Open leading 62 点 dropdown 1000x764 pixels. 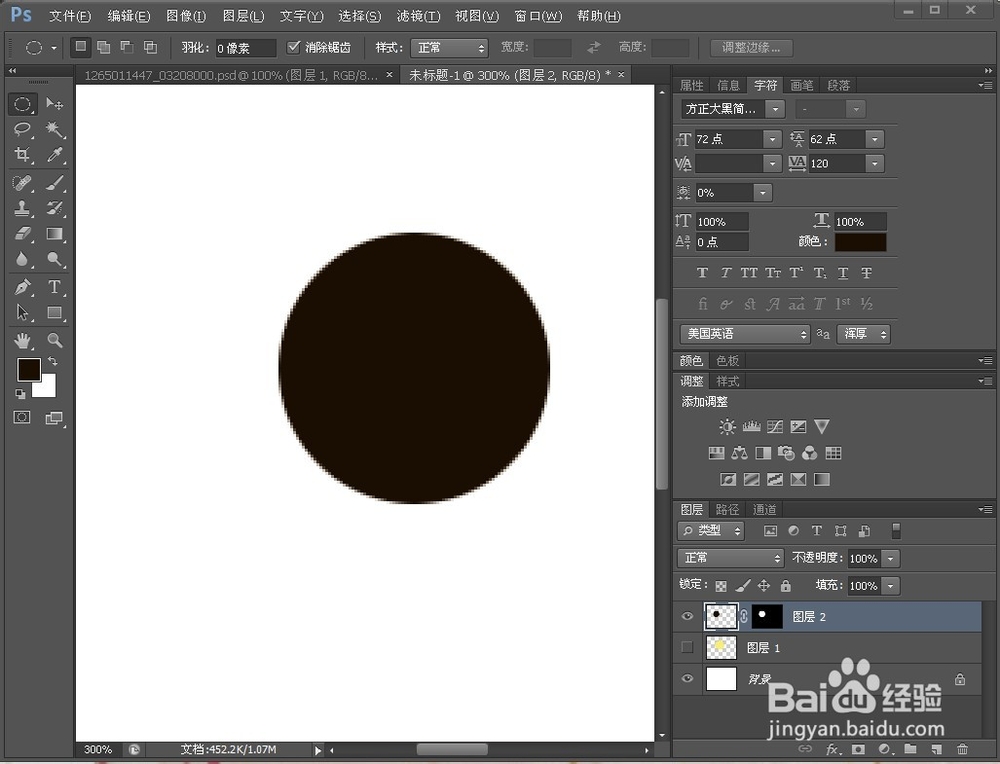pos(875,139)
